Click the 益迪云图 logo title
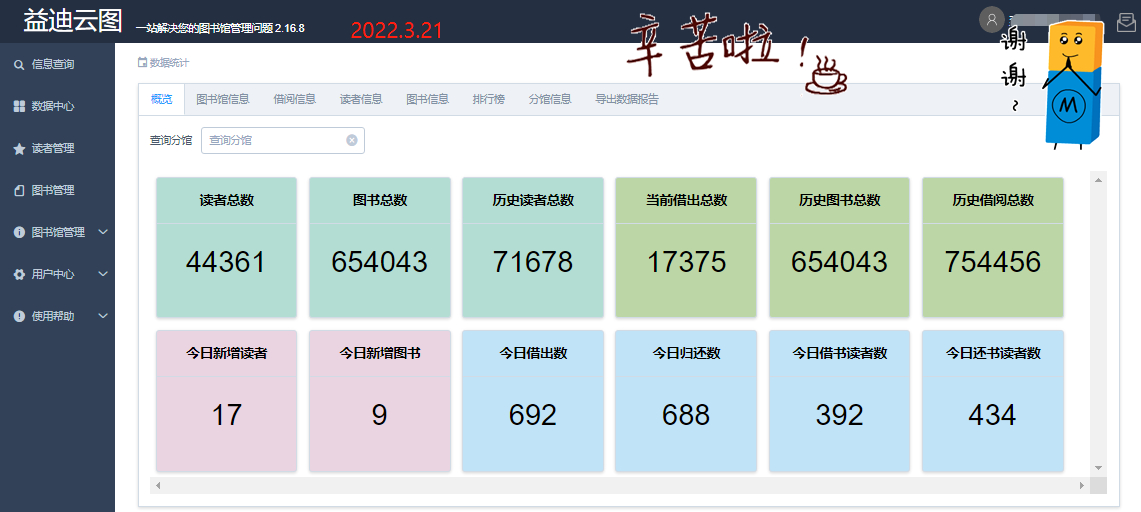The image size is (1141, 512). [x=72, y=21]
